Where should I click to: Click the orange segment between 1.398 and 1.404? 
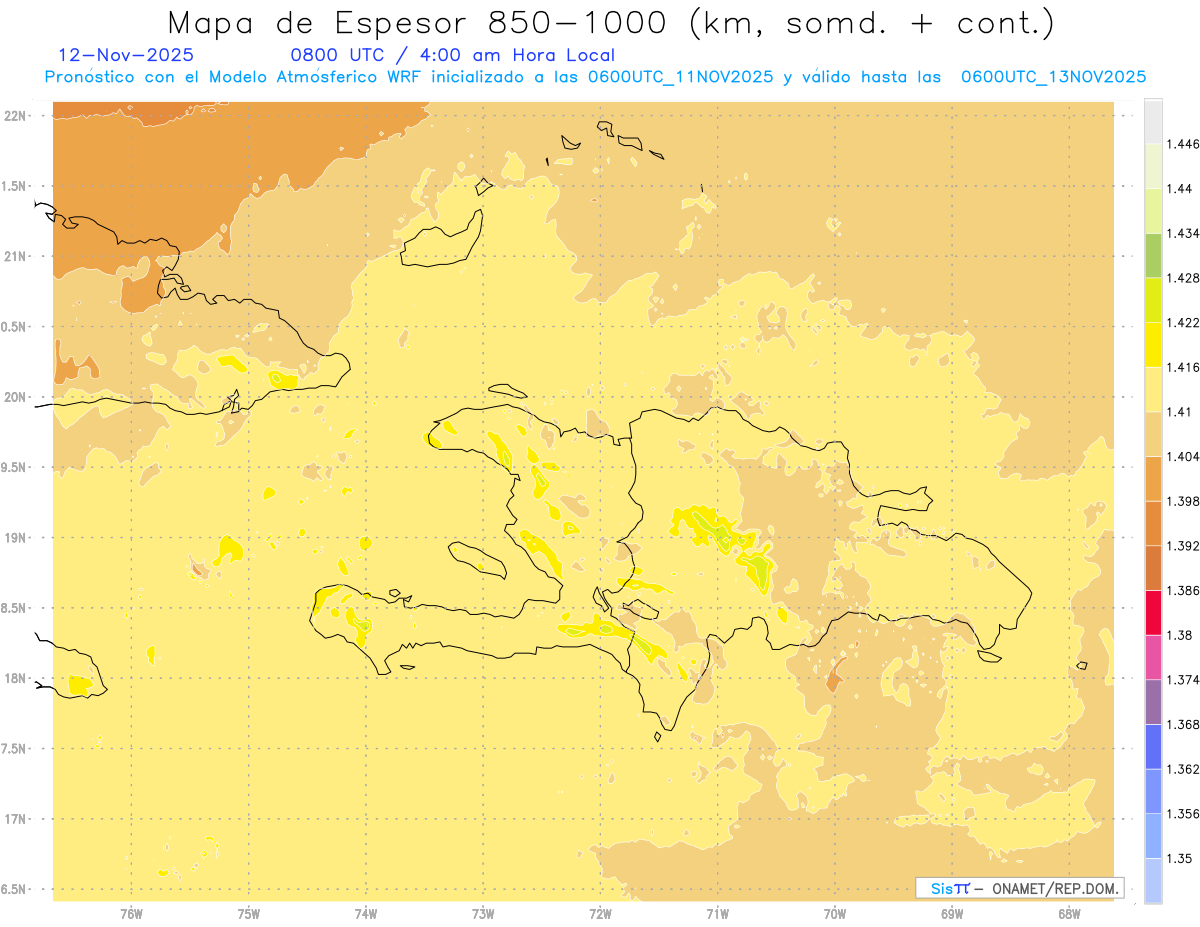(1153, 479)
